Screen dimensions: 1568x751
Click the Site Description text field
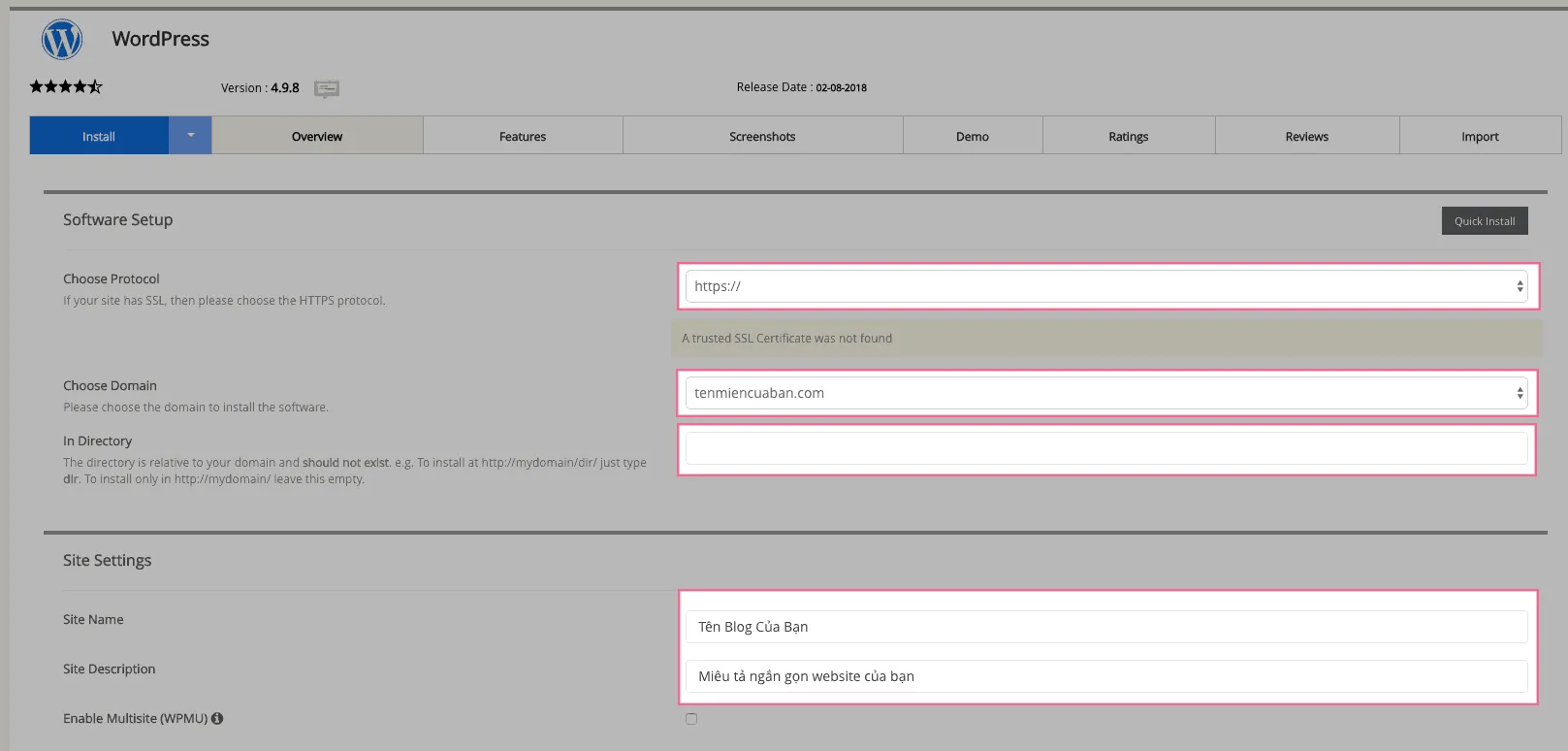(x=1106, y=676)
